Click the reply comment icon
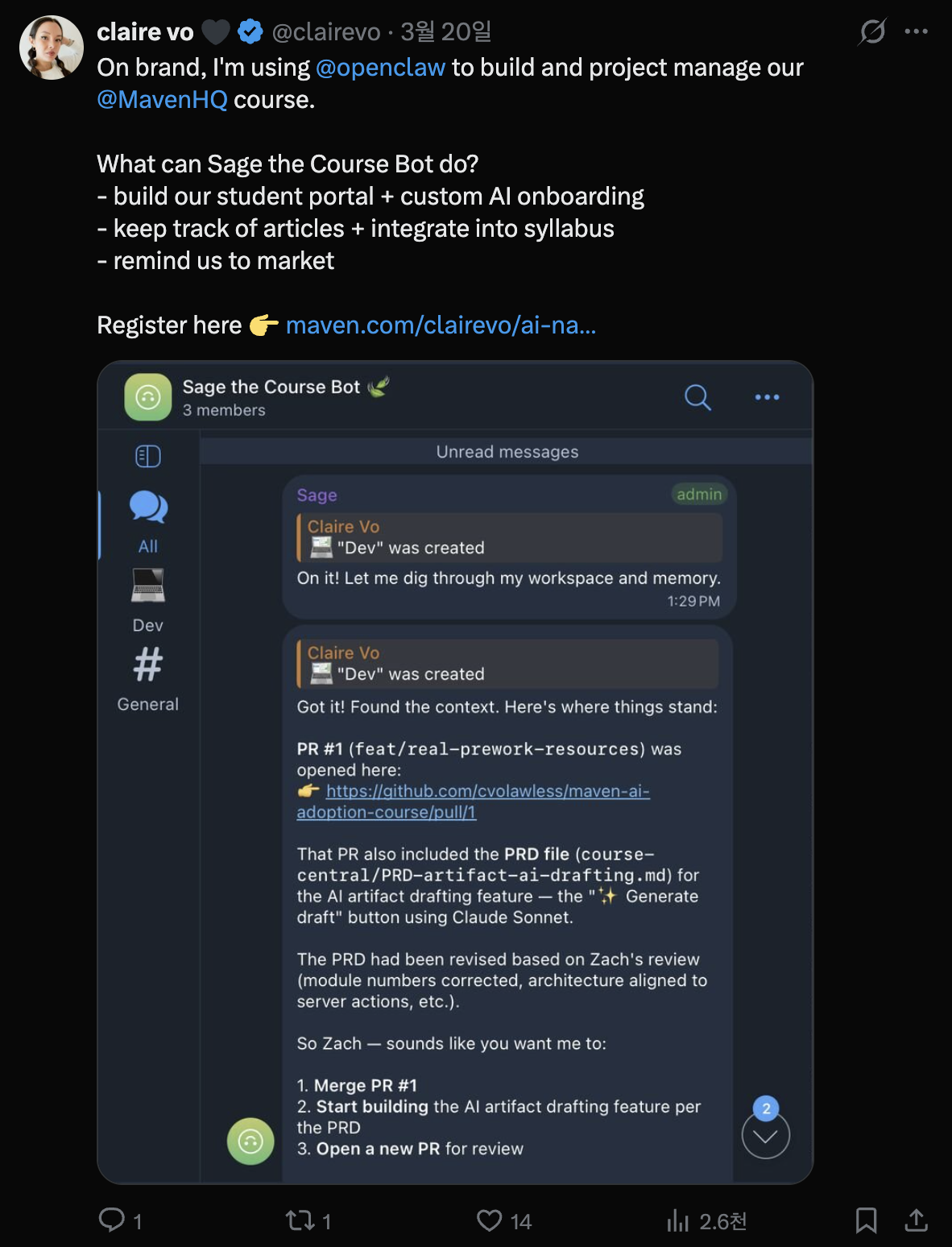 112,1220
